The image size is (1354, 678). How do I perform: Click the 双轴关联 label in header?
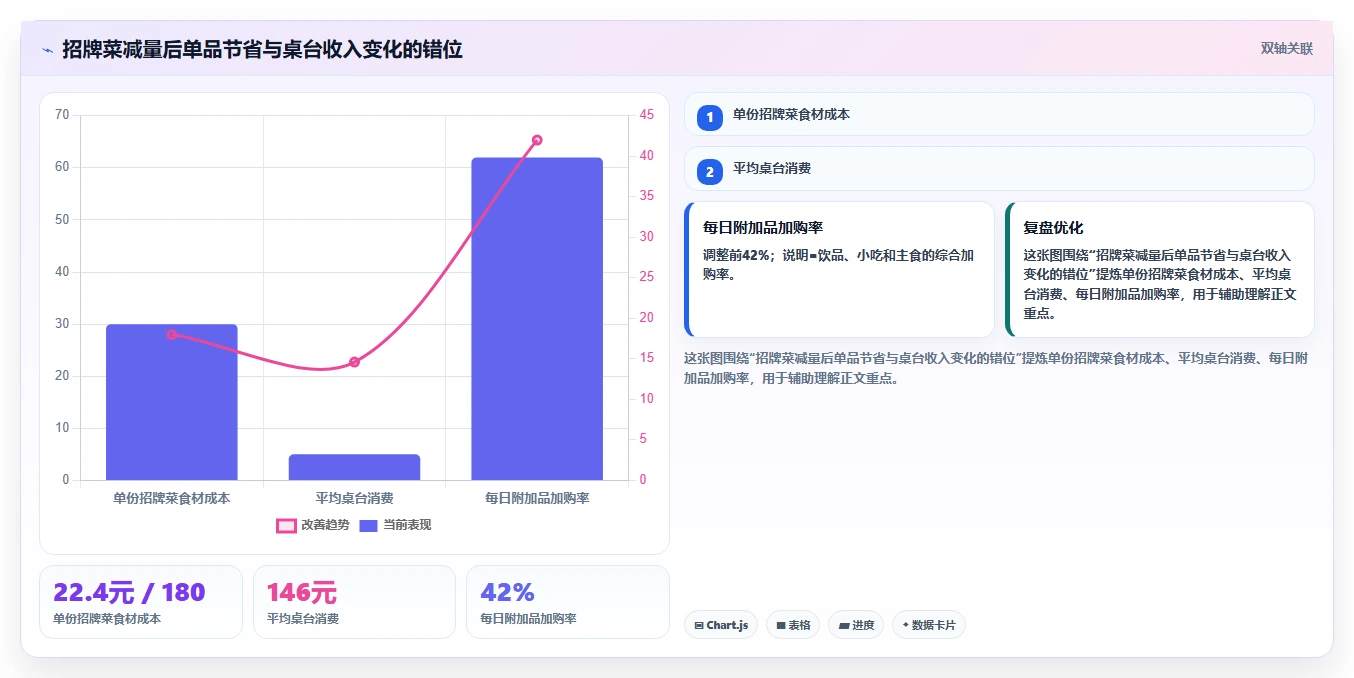1286,48
